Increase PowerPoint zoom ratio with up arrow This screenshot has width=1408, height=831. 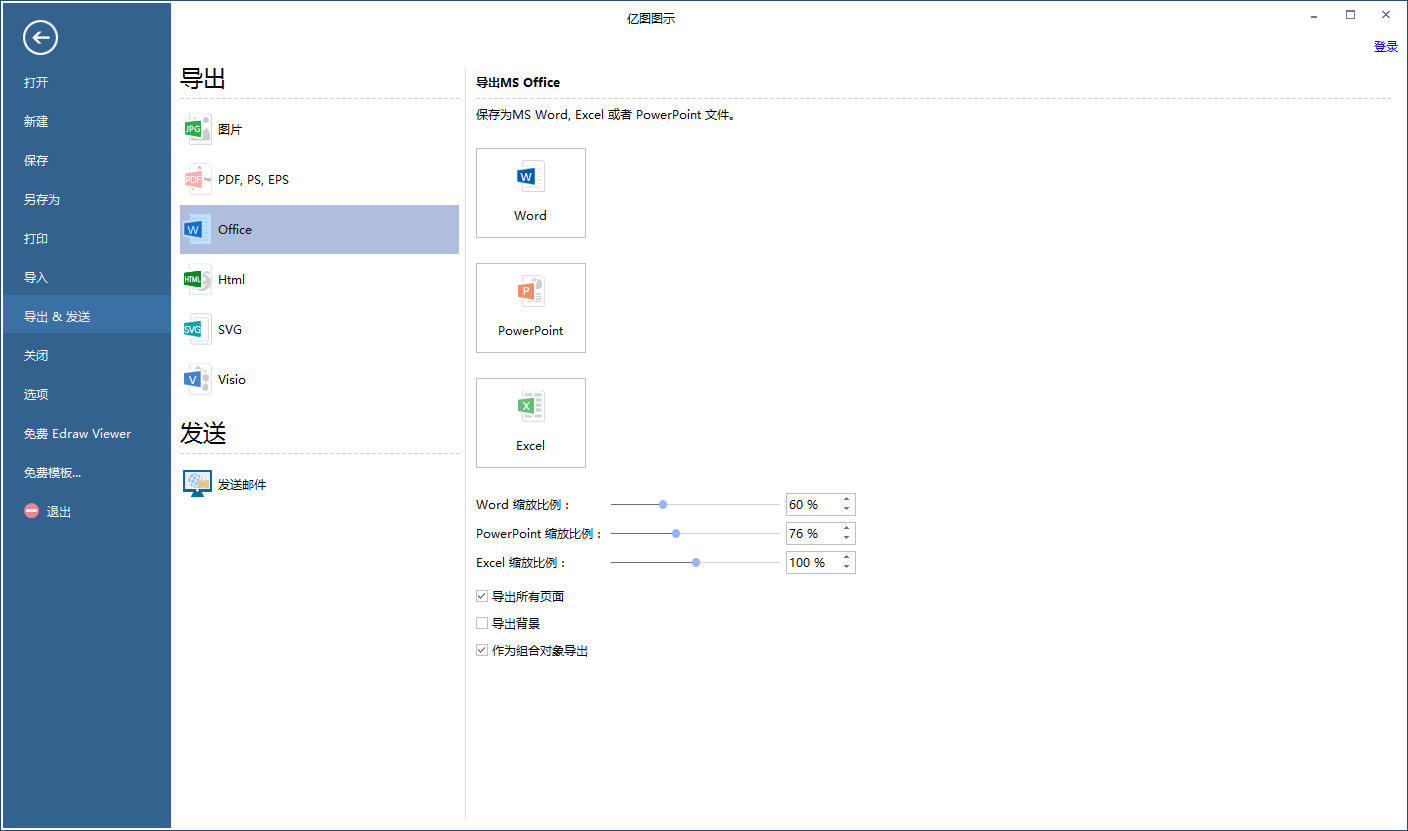click(x=846, y=528)
